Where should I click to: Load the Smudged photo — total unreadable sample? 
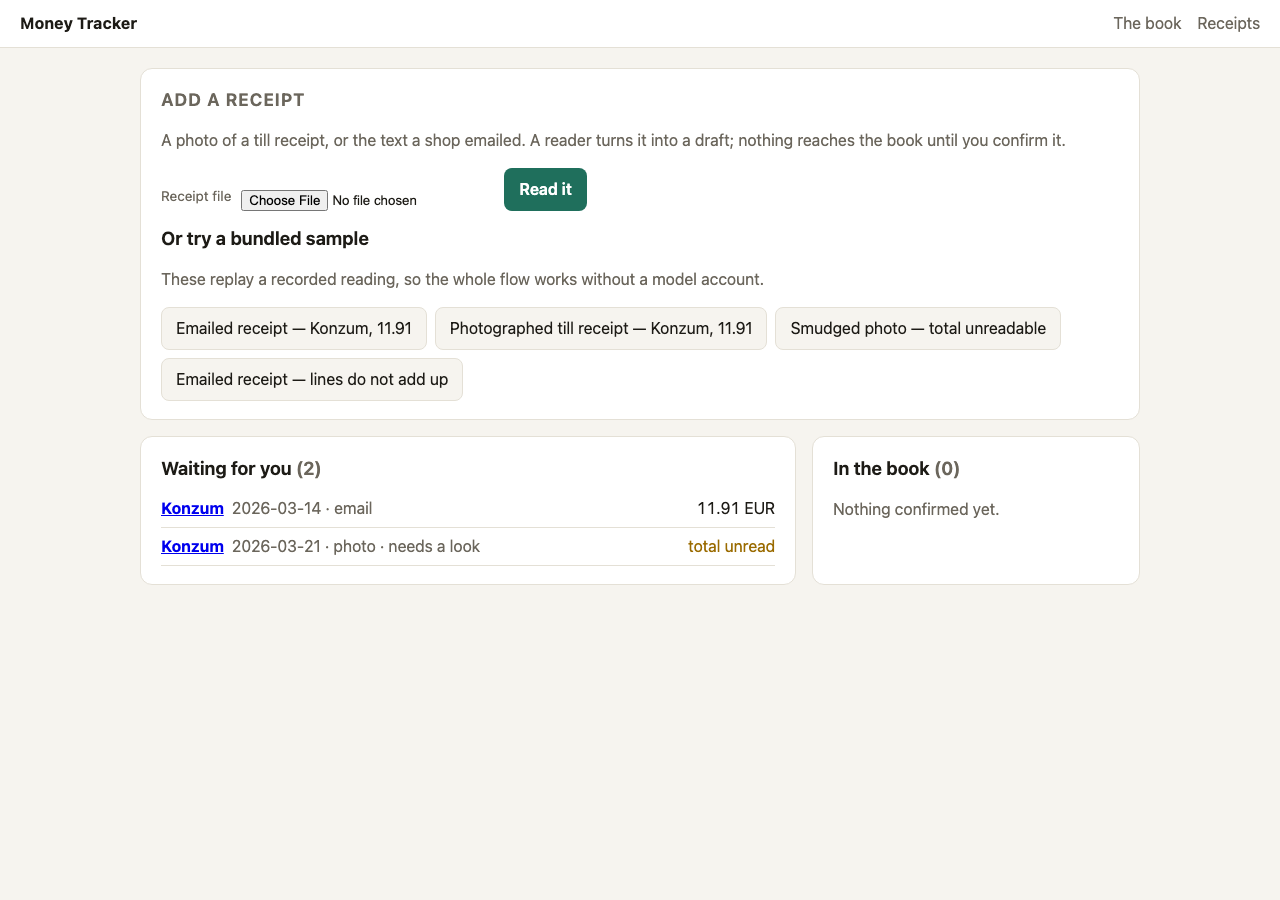918,328
